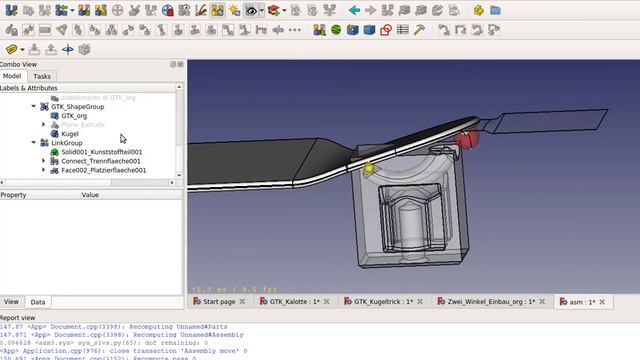640x360 pixels.
Task: Click the tree scrollbar down arrow
Action: [179, 176]
